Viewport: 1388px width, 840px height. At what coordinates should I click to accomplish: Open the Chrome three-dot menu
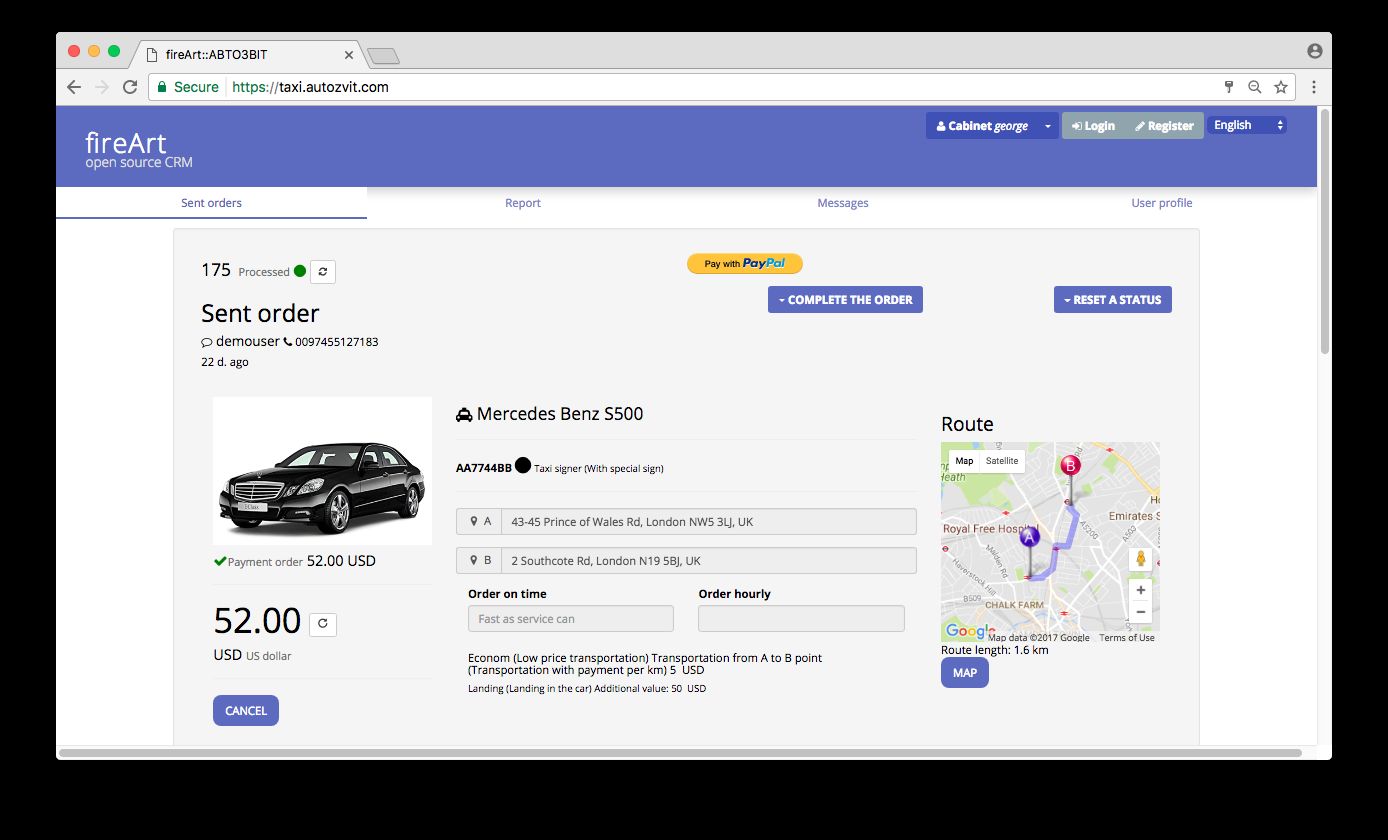tap(1314, 87)
